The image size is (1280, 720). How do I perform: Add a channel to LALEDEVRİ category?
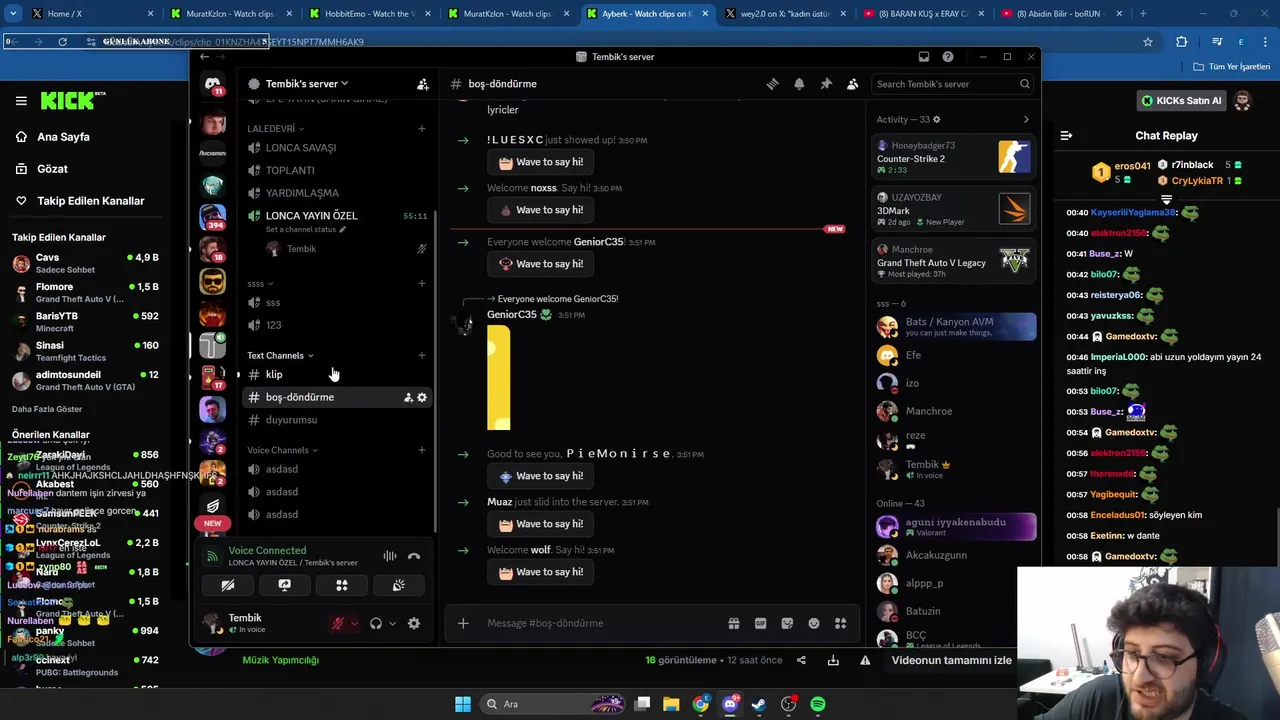click(x=421, y=129)
